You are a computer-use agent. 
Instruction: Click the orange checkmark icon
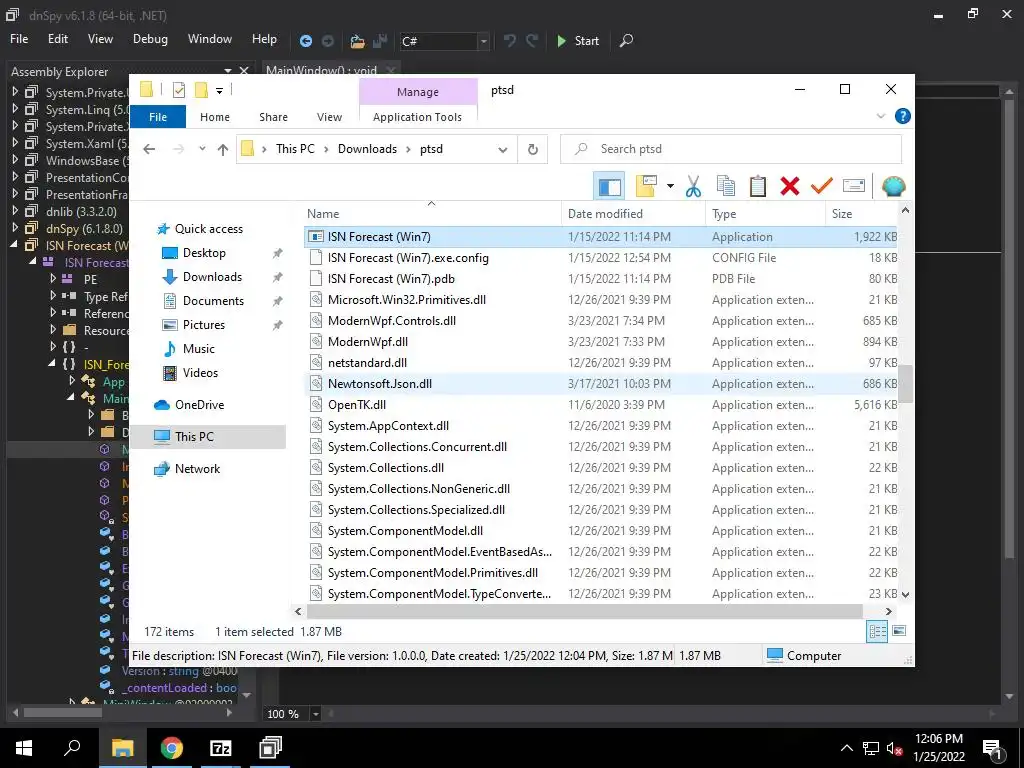point(822,186)
